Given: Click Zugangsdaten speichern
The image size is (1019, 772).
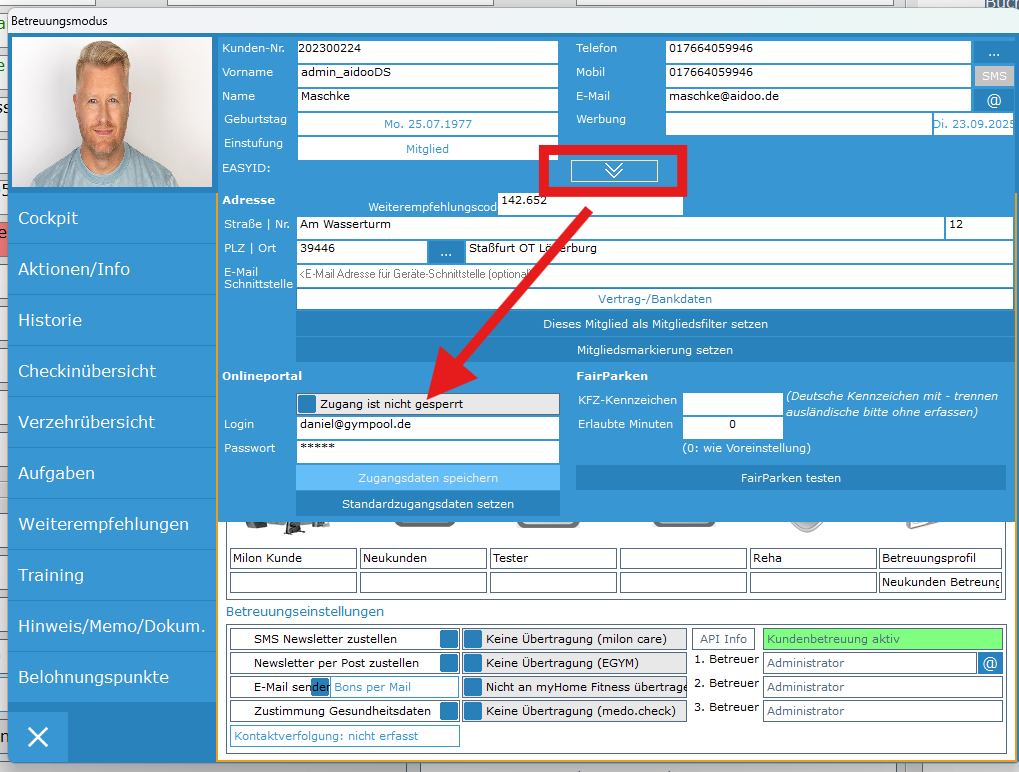Looking at the screenshot, I should (428, 478).
